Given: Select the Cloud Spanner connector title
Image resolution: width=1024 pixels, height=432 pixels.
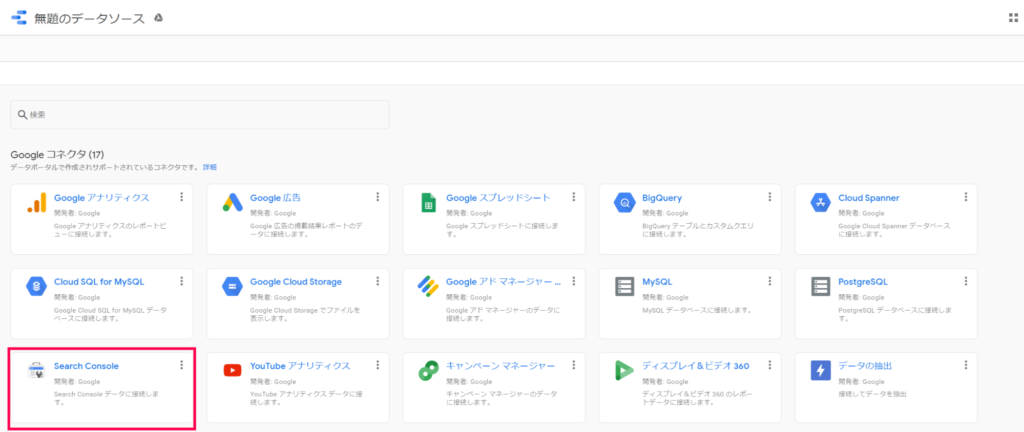Looking at the screenshot, I should tap(869, 198).
